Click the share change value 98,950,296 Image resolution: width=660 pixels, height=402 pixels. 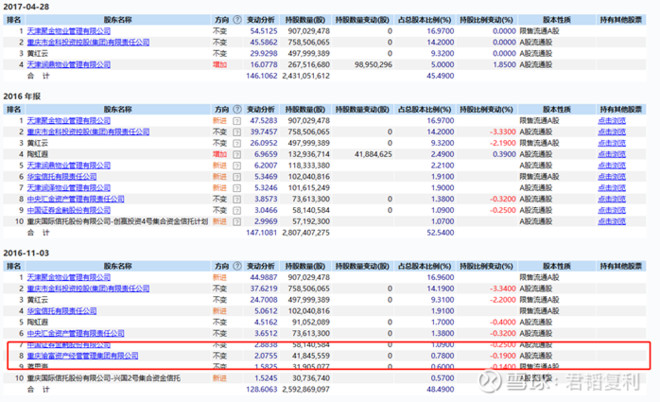(373, 65)
